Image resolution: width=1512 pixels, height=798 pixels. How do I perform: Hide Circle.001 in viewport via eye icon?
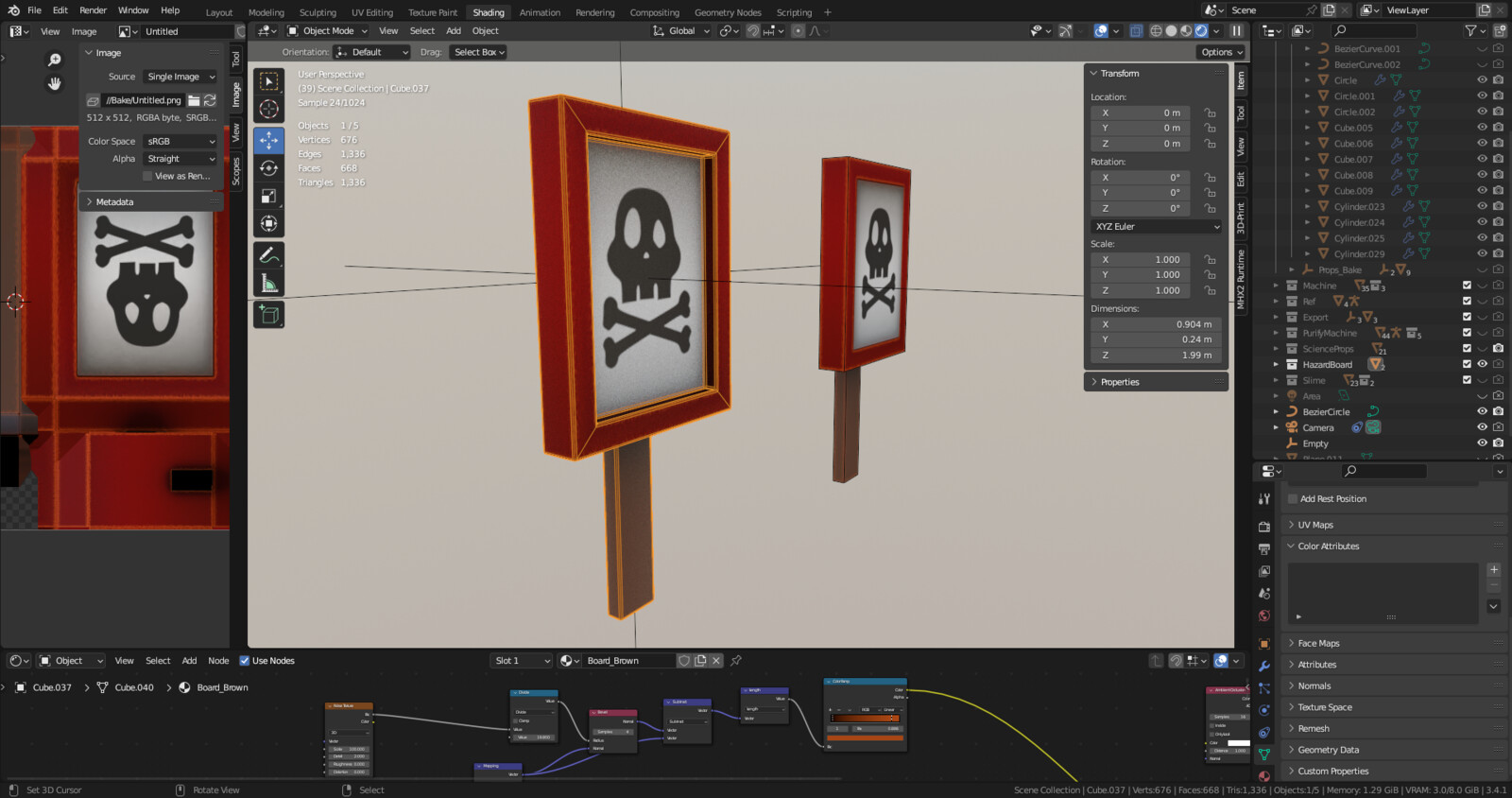coord(1482,96)
